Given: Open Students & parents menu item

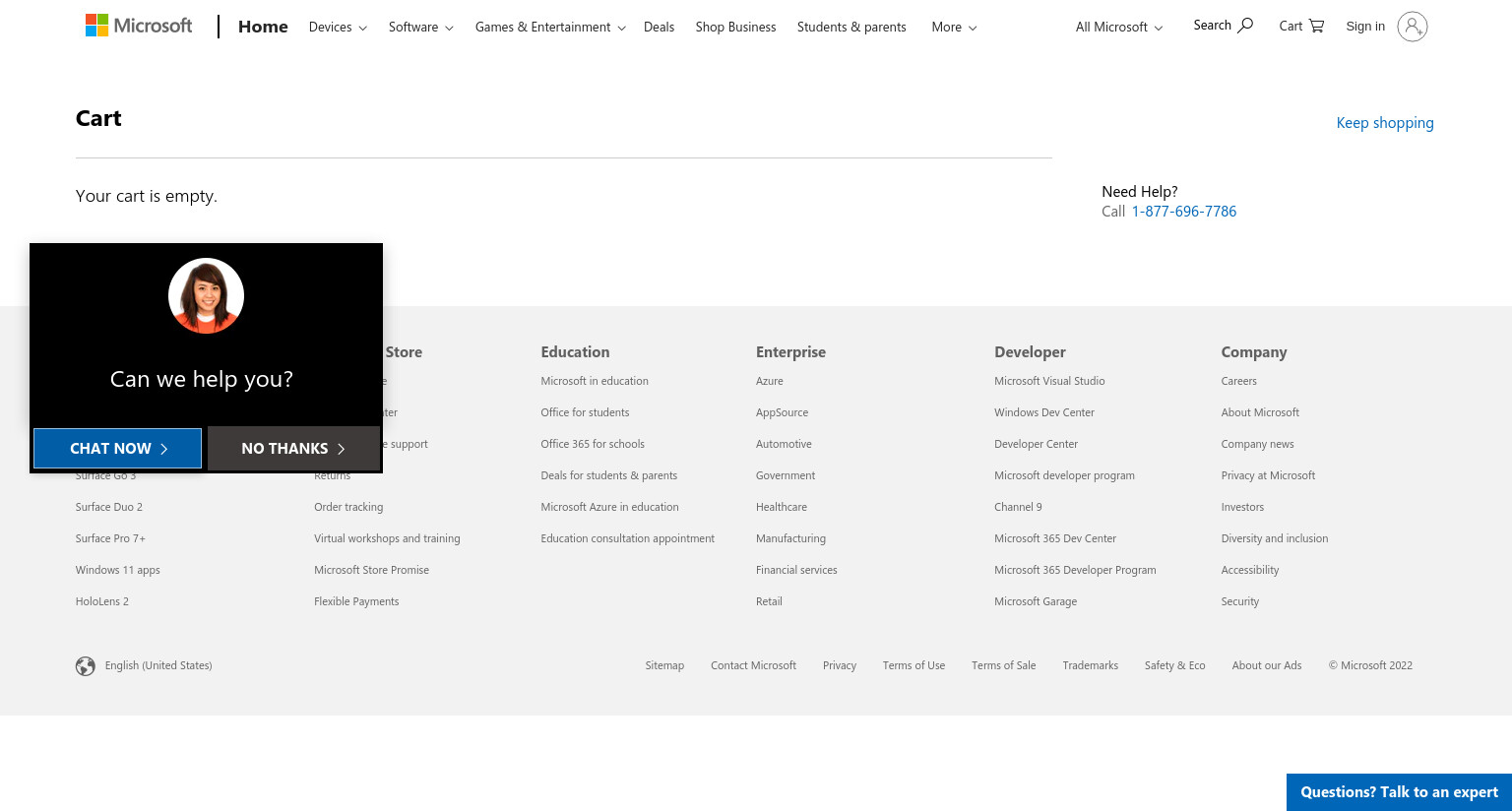Looking at the screenshot, I should point(851,27).
